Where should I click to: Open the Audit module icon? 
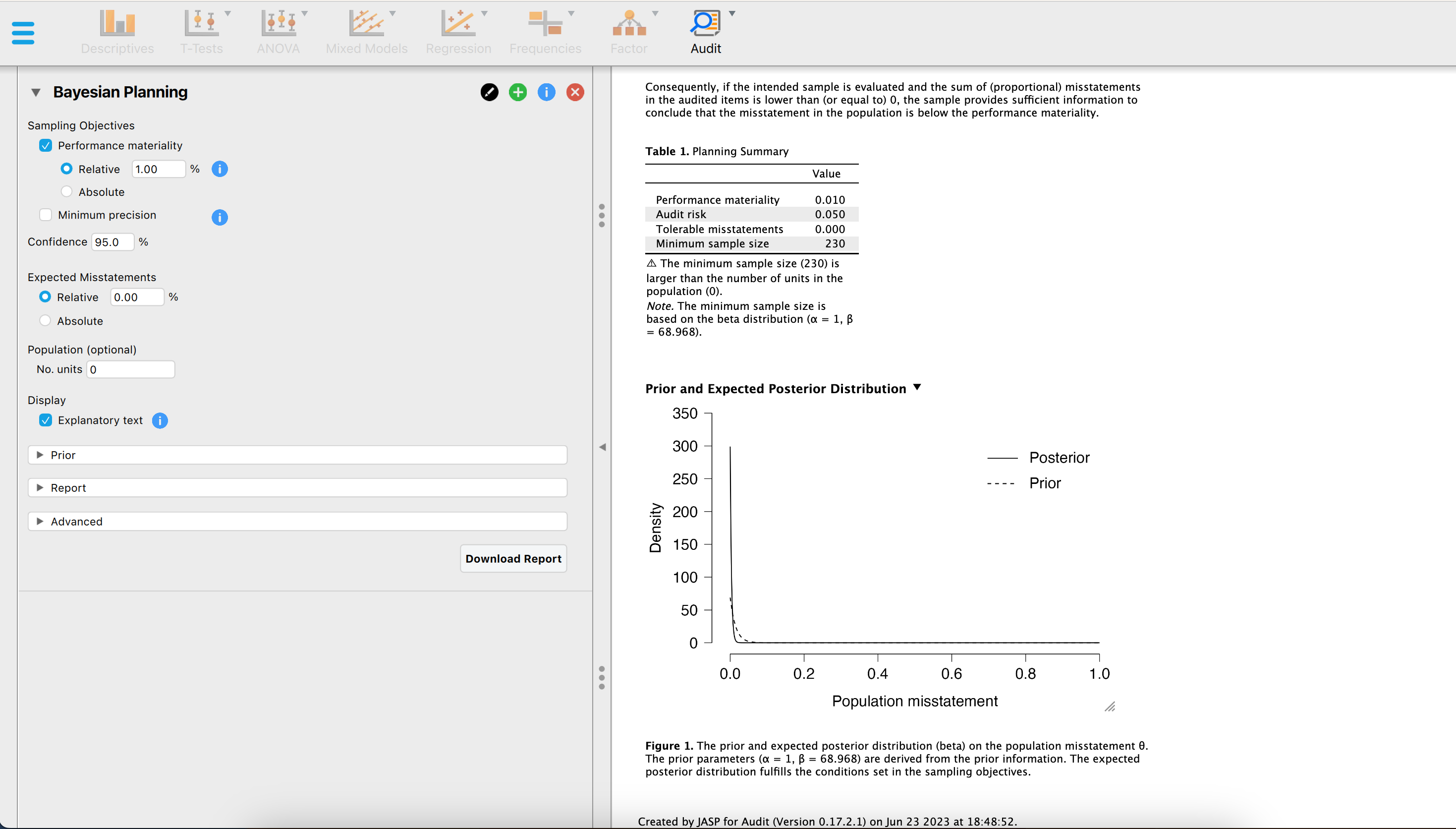point(705,31)
